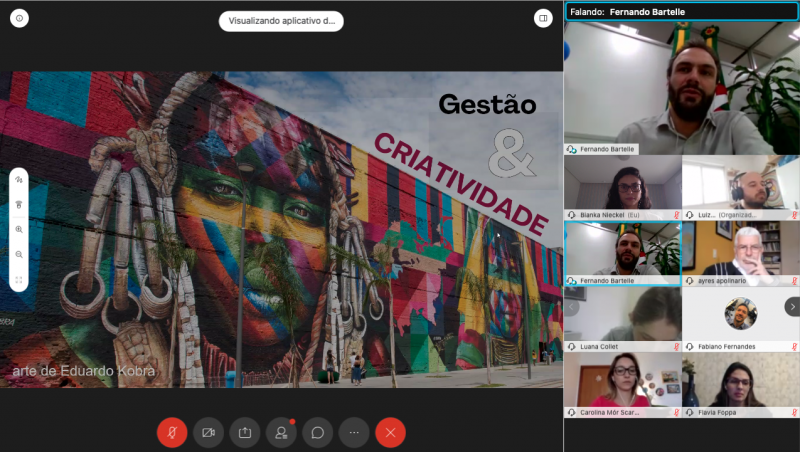The image size is (800, 452).
Task: Click muted mic icon beside Carolina Mór Scar...
Action: click(x=677, y=413)
